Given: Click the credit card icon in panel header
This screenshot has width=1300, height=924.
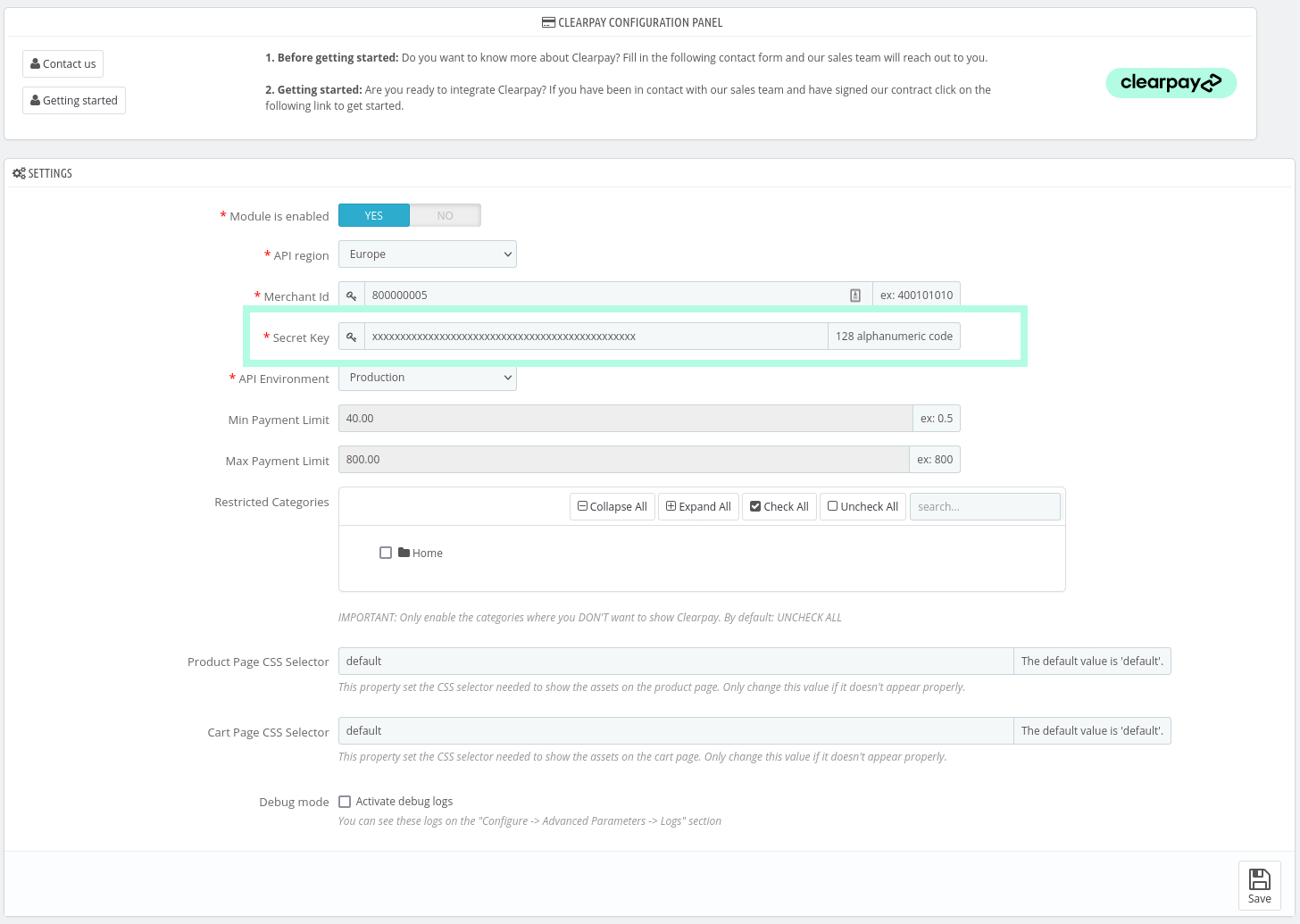Looking at the screenshot, I should point(548,22).
